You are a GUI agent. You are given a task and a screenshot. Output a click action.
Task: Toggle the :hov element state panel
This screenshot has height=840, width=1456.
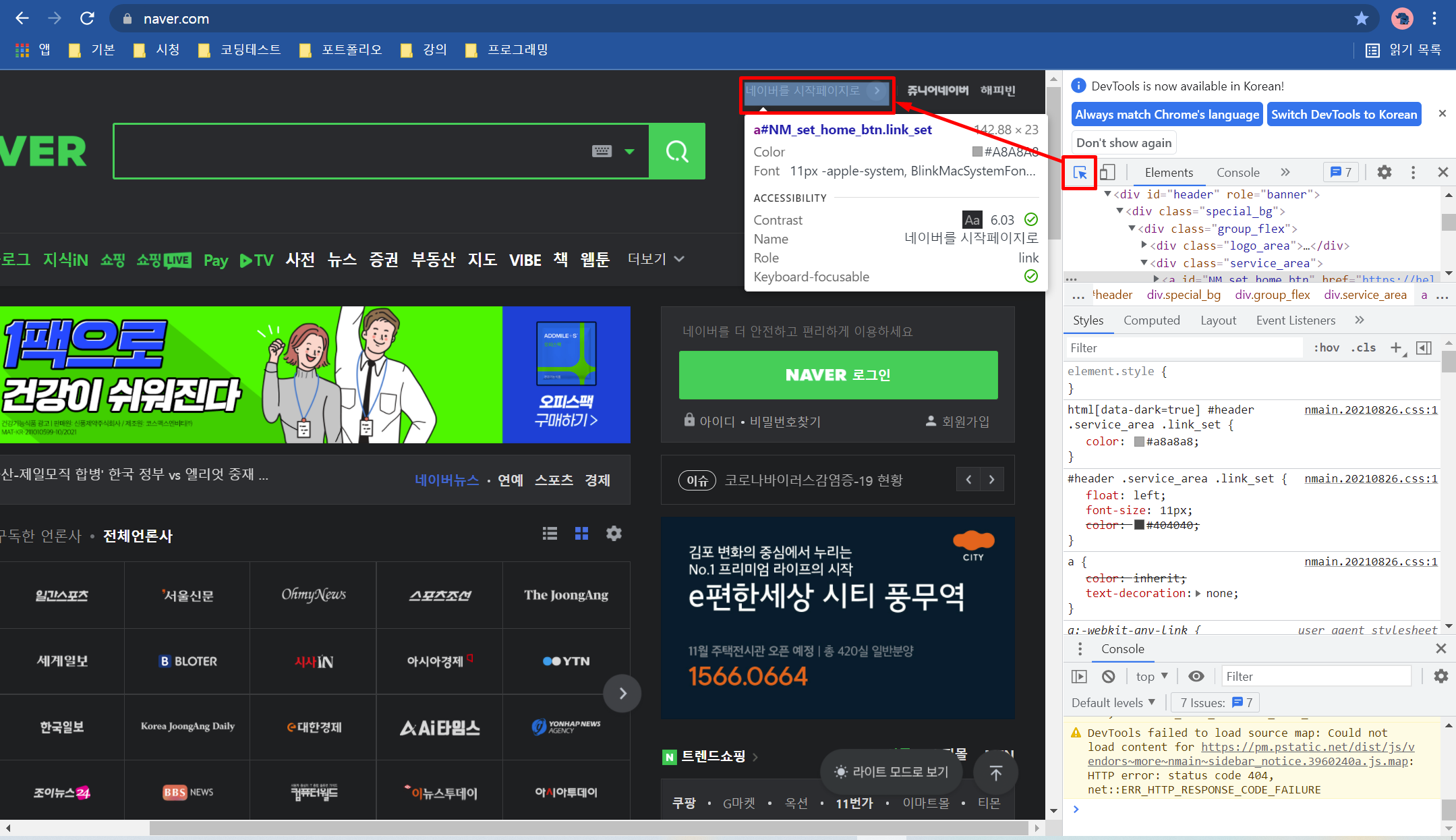click(x=1326, y=347)
